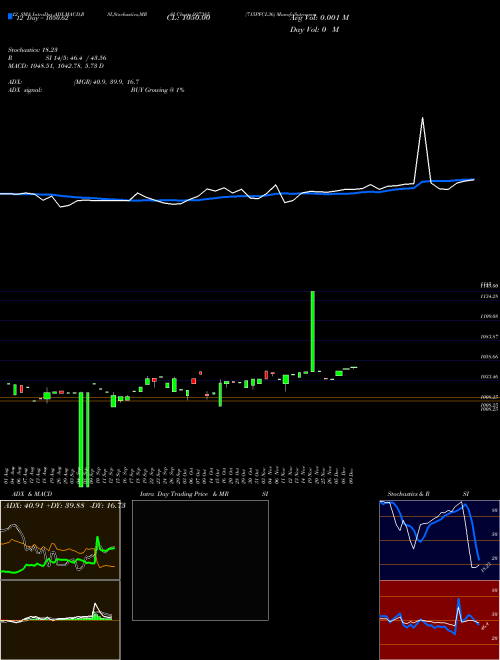
Task: Click the MACD histogram panel
Action: (60, 620)
